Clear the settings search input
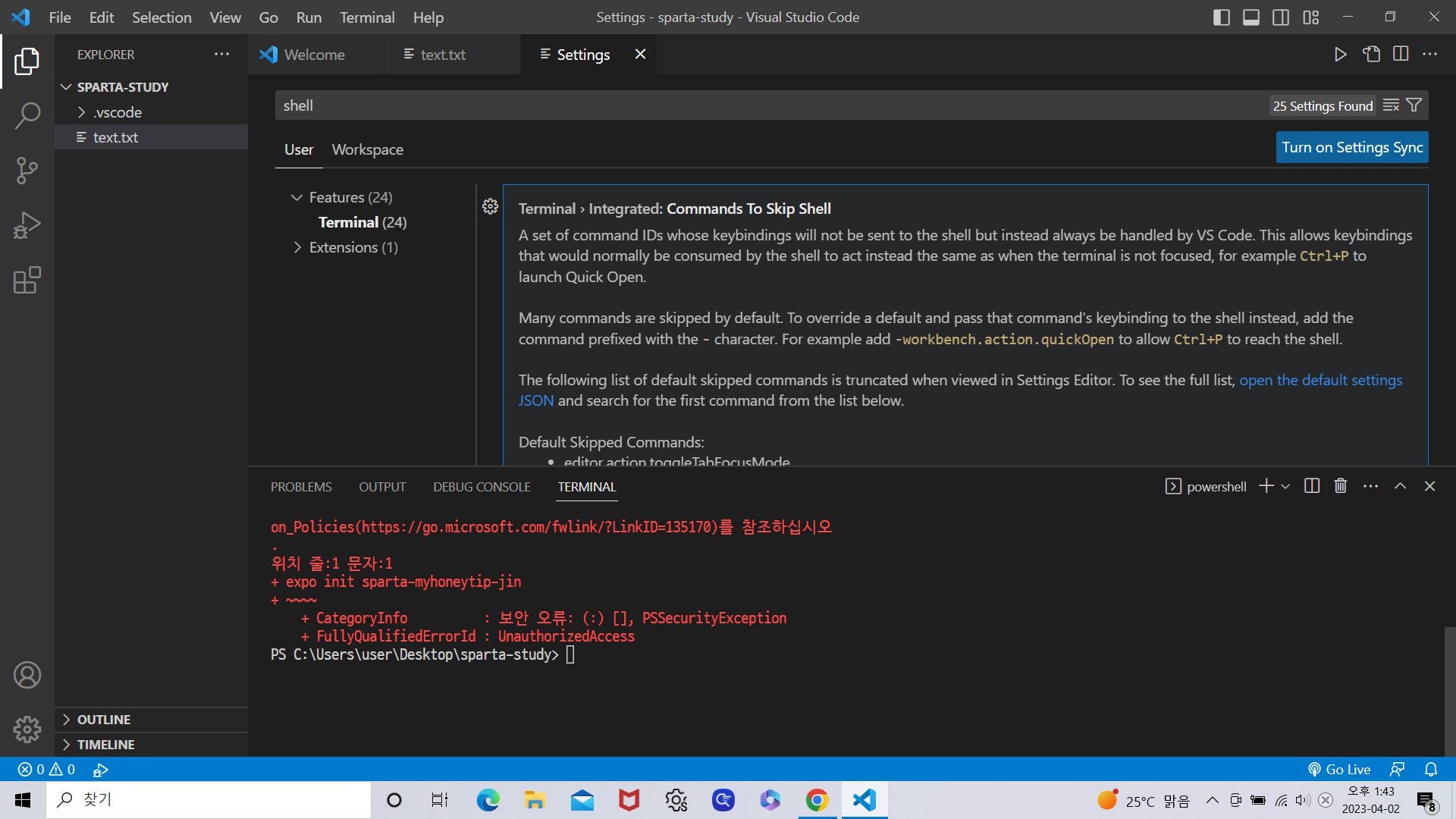This screenshot has width=1456, height=819. click(x=1391, y=105)
